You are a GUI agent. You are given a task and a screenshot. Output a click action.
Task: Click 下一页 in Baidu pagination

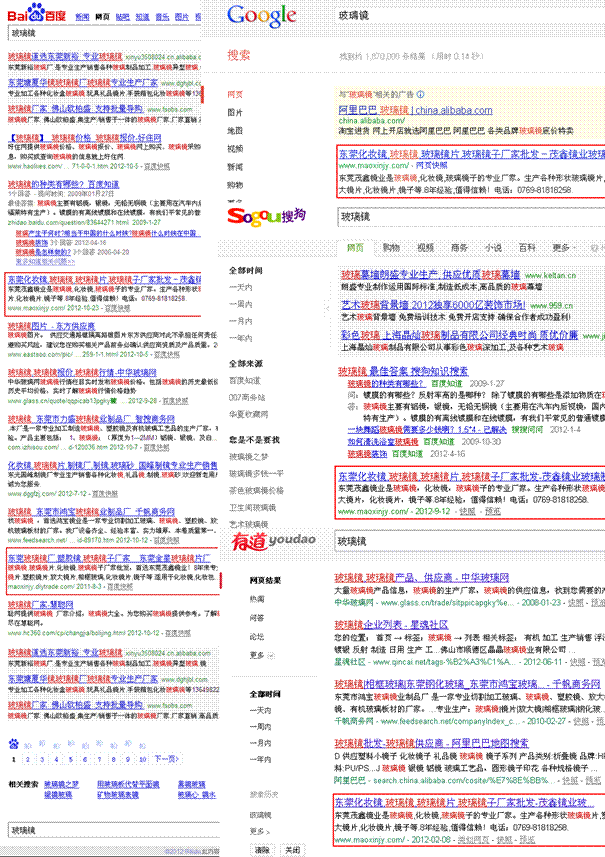[x=167, y=759]
